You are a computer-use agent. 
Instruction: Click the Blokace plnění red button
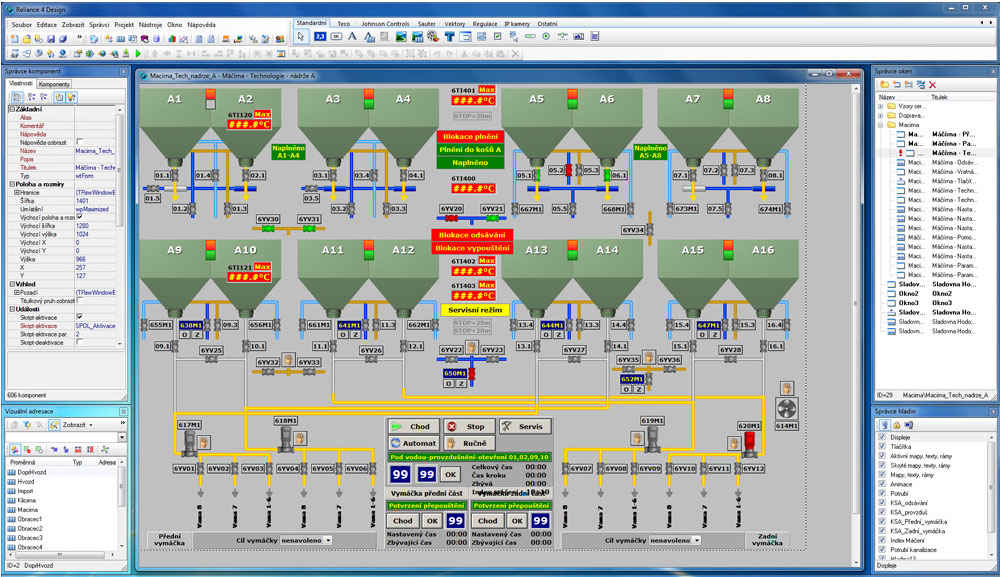coord(471,136)
